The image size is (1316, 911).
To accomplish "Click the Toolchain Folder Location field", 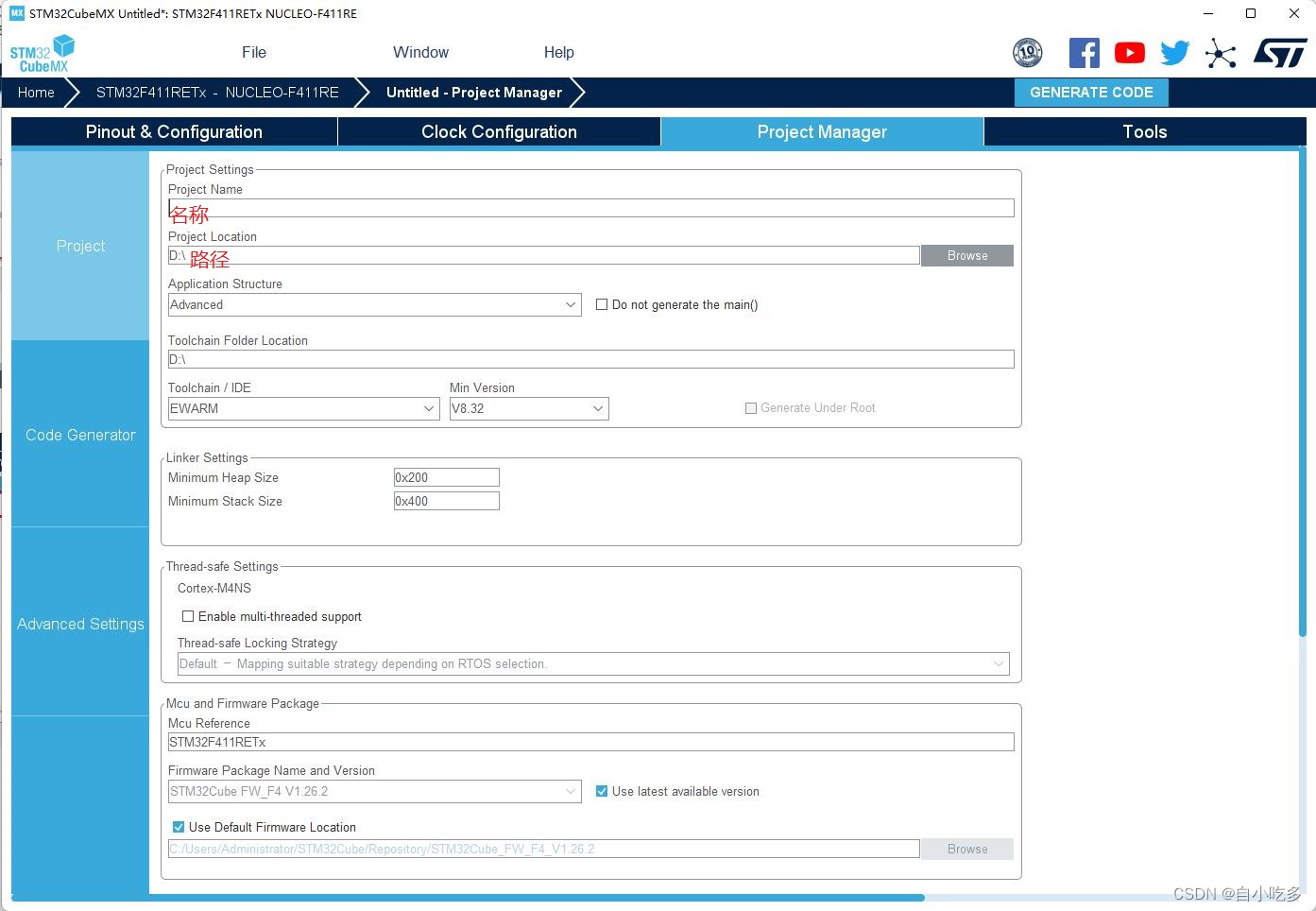I will pyautogui.click(x=591, y=359).
